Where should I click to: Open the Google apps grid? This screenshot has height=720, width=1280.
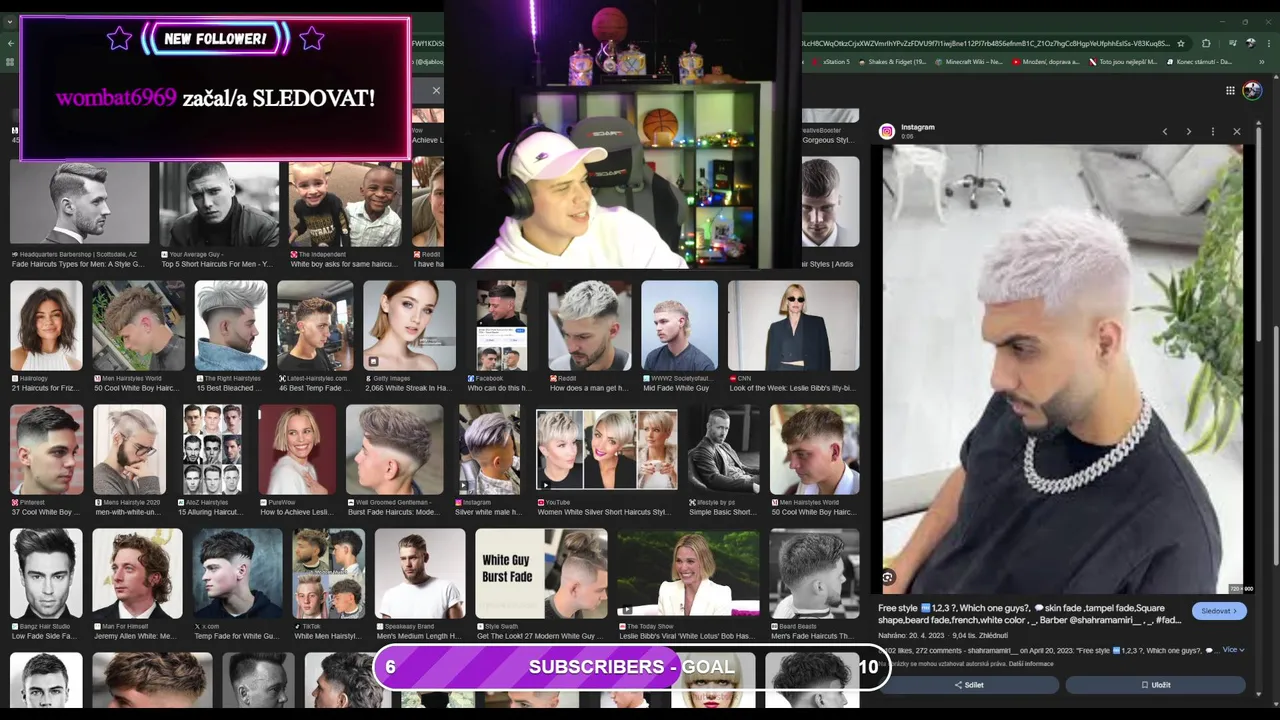coord(1230,90)
